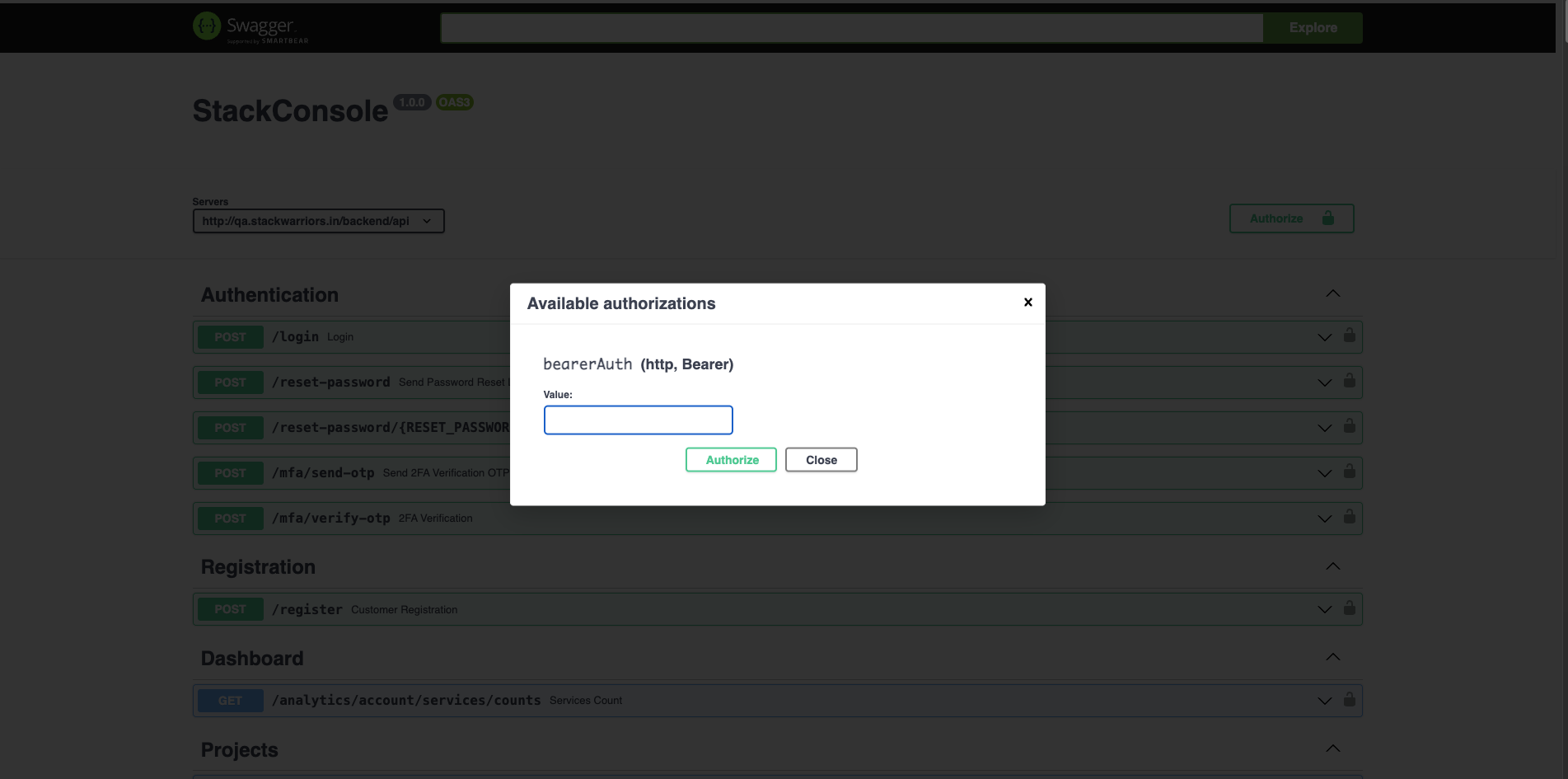The width and height of the screenshot is (1568, 779).
Task: Click the Close button in dialog
Action: (821, 460)
